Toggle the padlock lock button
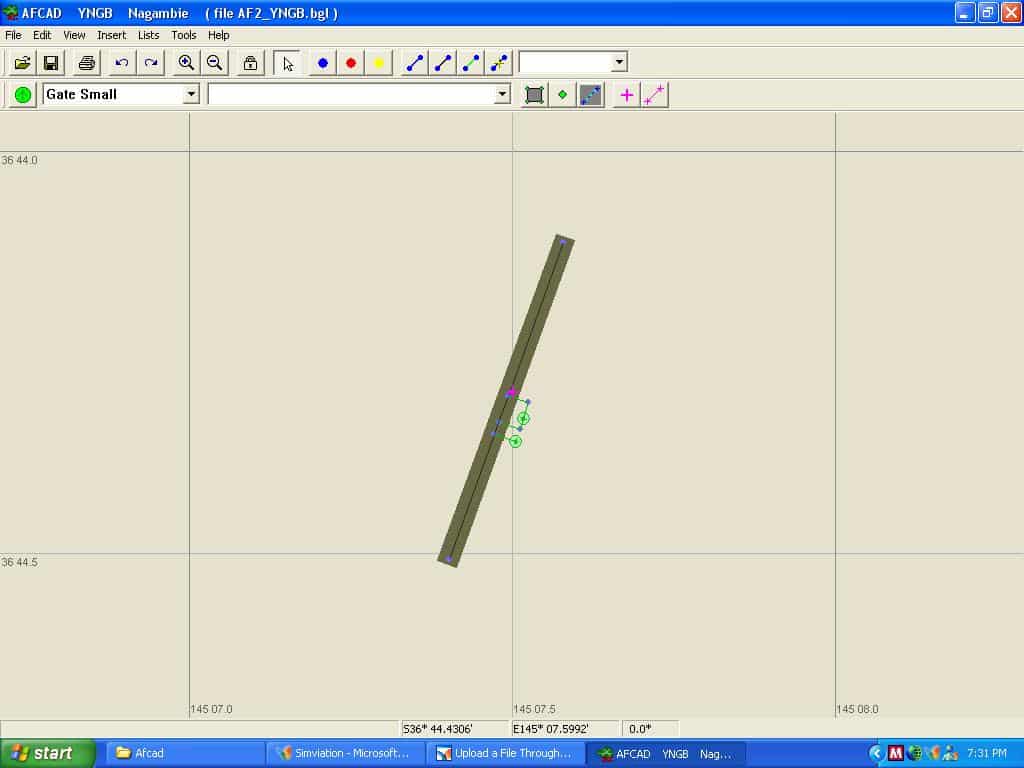Image resolution: width=1024 pixels, height=768 pixels. [250, 63]
